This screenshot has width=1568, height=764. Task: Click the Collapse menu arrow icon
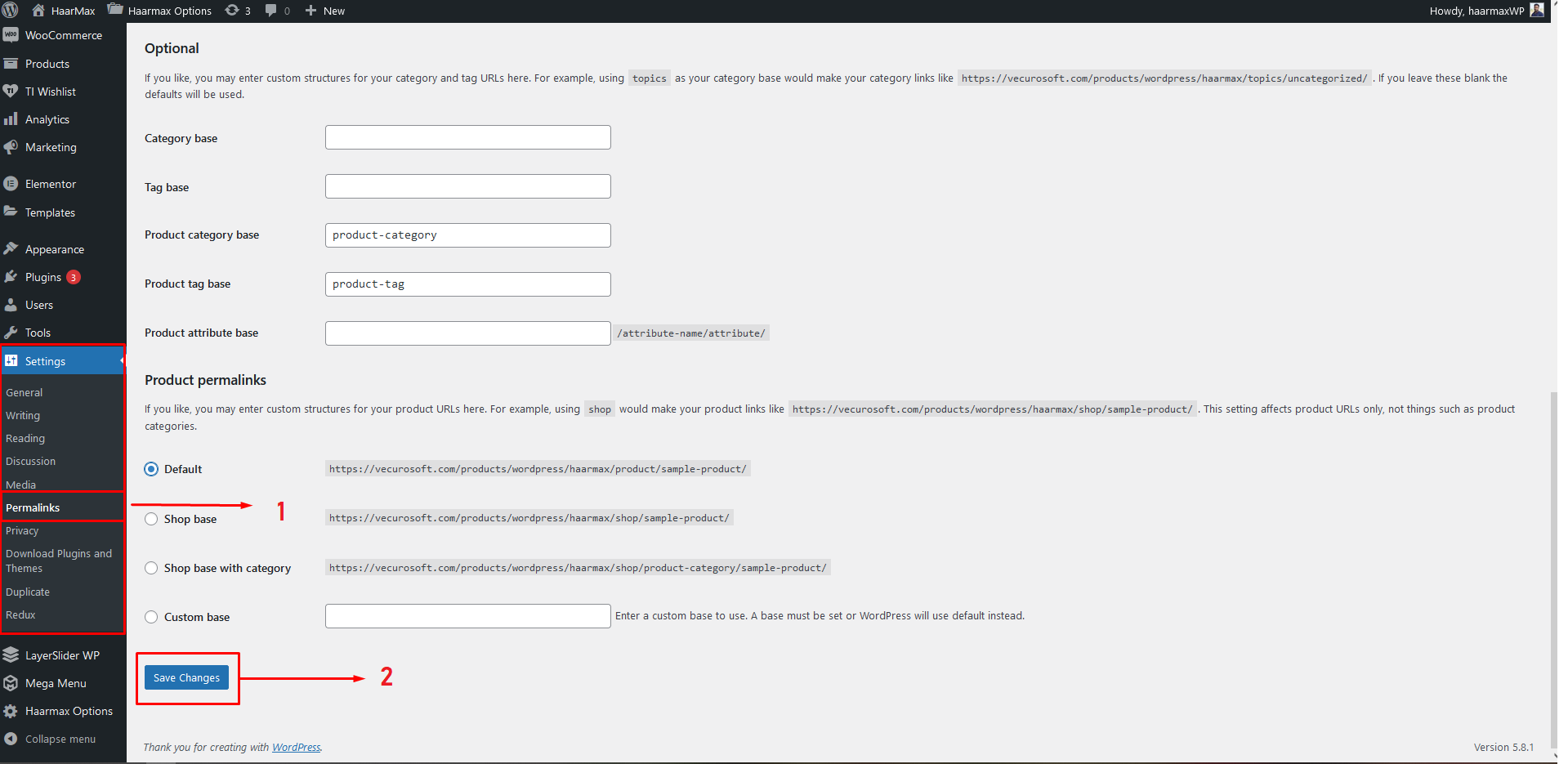point(11,739)
